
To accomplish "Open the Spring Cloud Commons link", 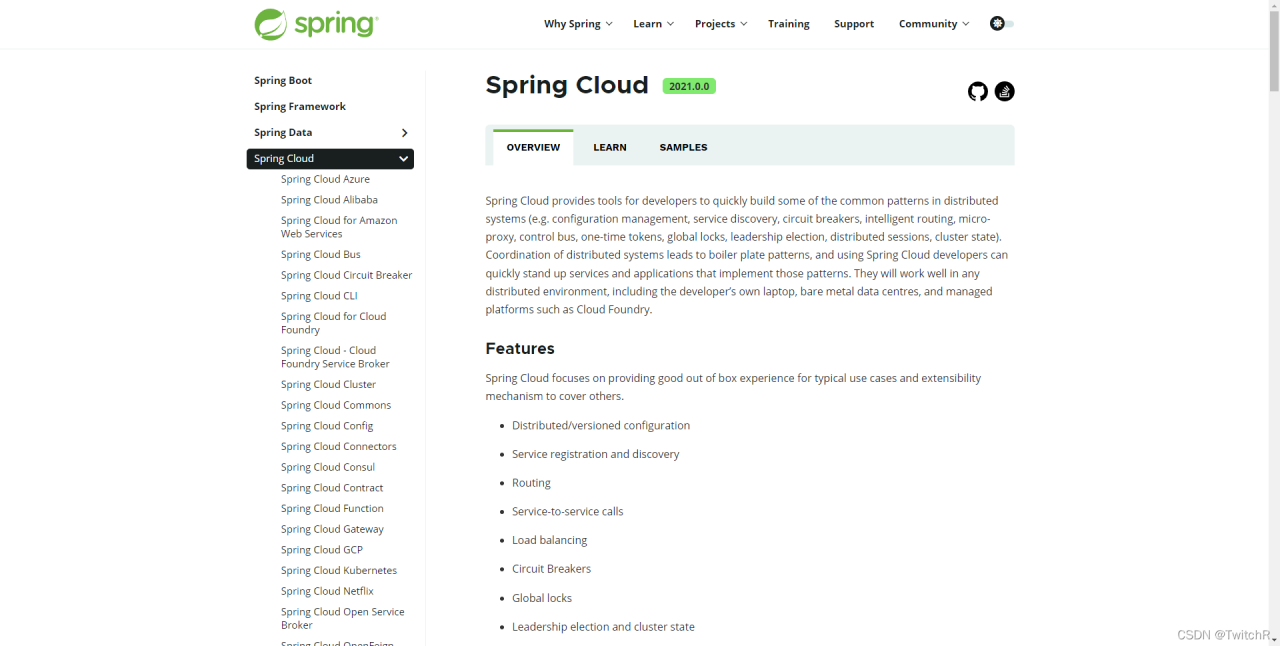I will [336, 405].
